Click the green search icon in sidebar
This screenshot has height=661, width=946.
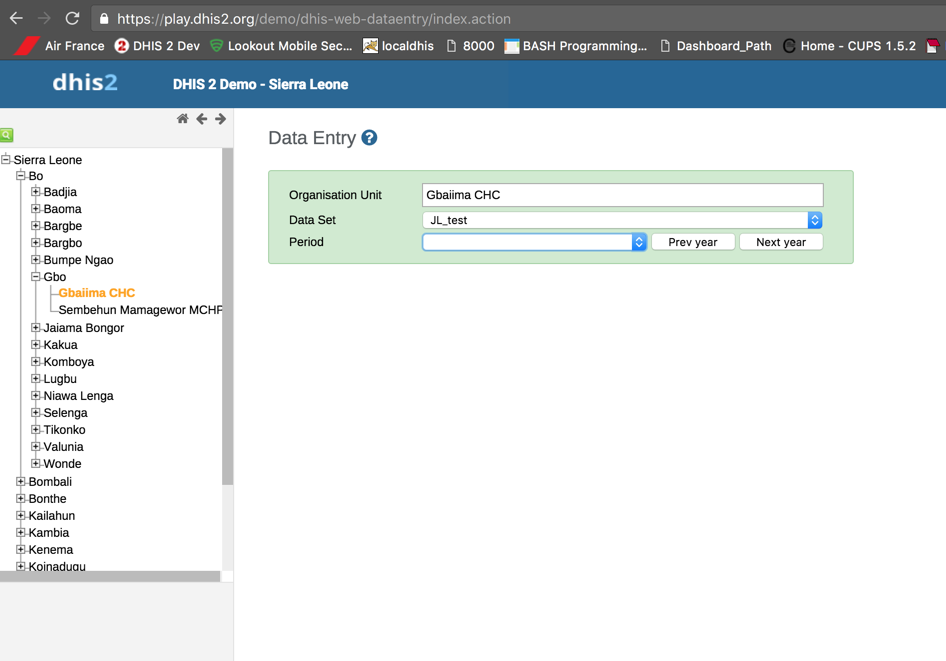coord(7,135)
